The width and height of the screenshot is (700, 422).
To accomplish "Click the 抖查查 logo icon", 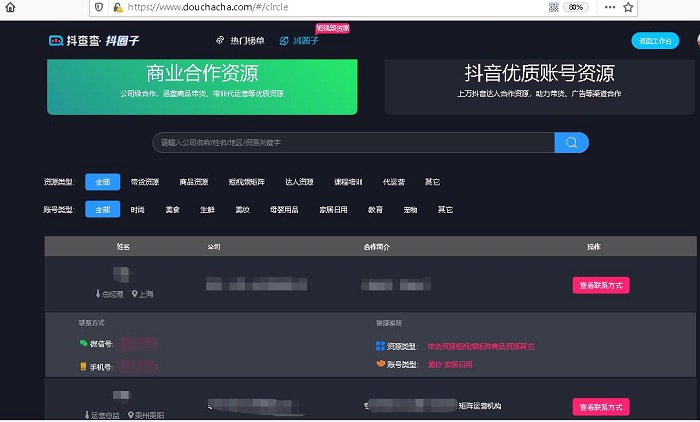I will pyautogui.click(x=56, y=41).
